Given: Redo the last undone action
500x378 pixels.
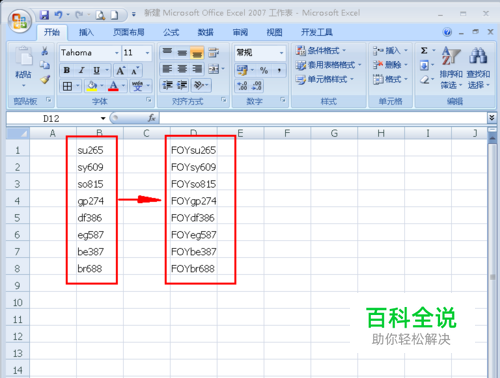Looking at the screenshot, I should pos(79,15).
